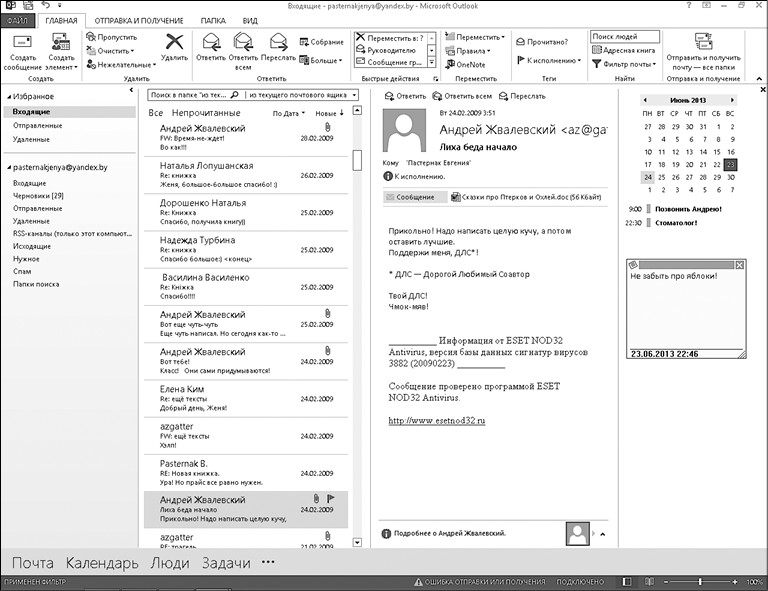The width and height of the screenshot is (768, 591).
Task: Expand the По Дате sort dropdown
Action: click(288, 114)
